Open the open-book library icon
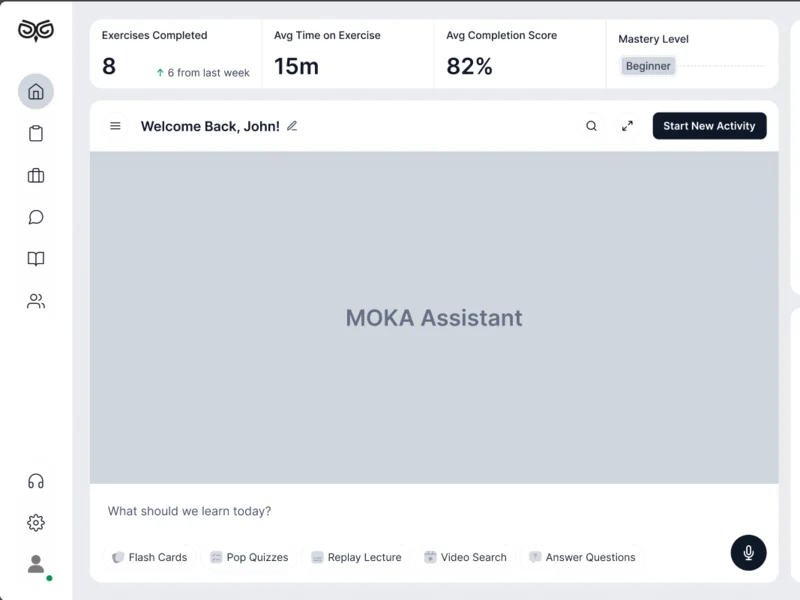 (36, 259)
